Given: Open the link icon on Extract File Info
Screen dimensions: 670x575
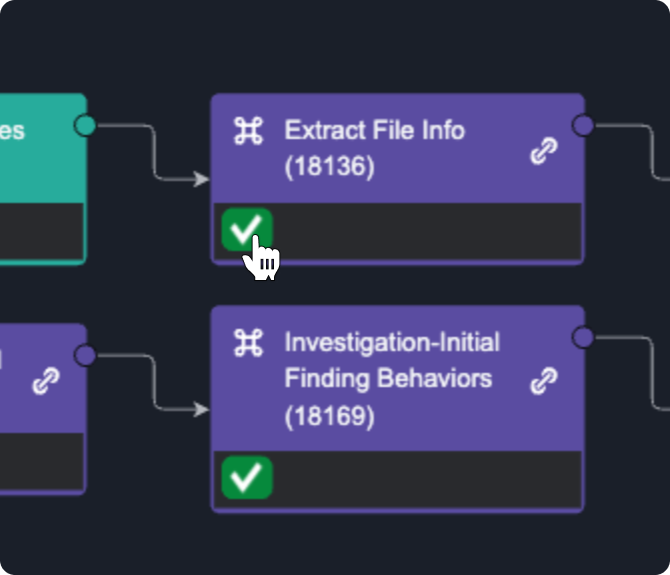Looking at the screenshot, I should pos(543,152).
